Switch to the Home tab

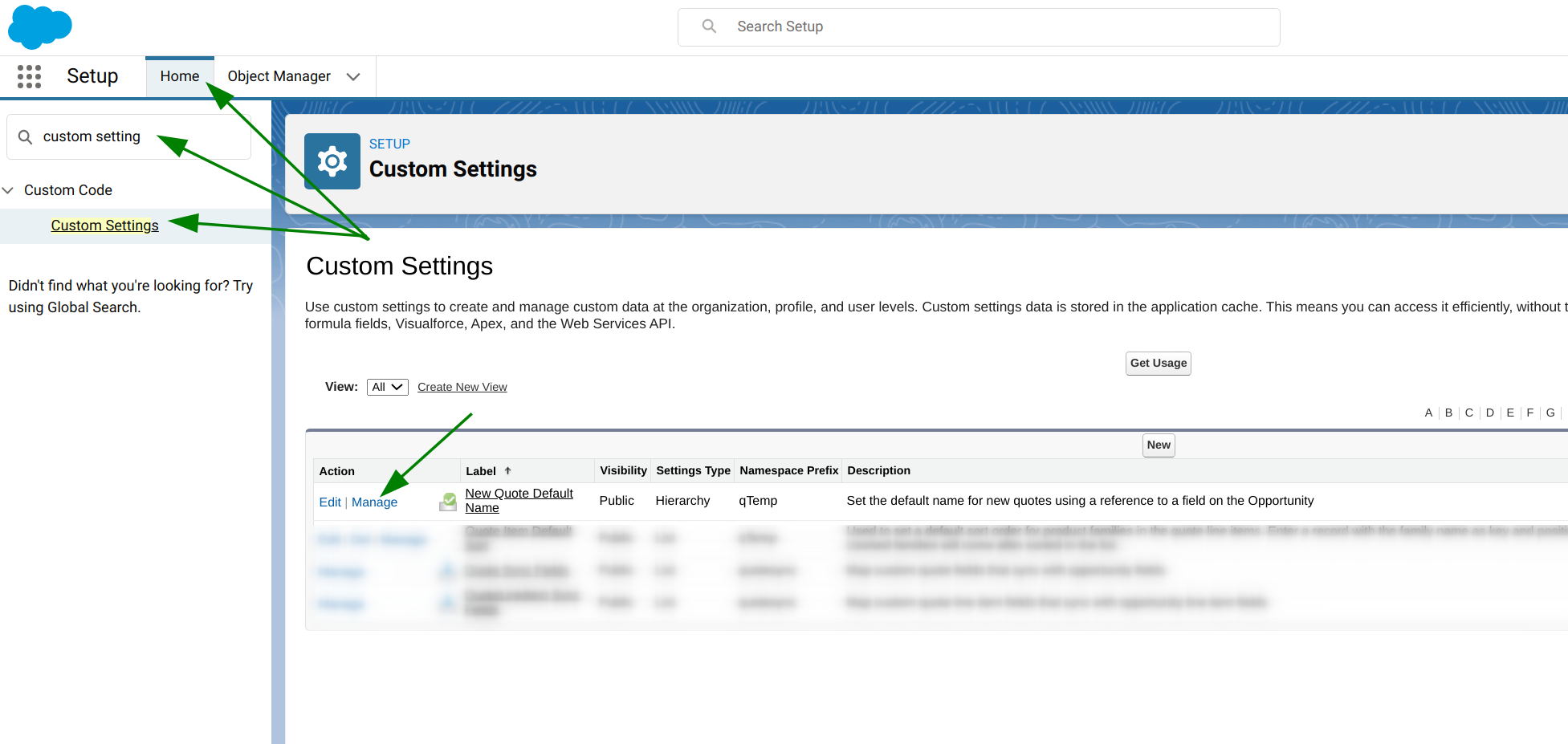click(x=180, y=76)
